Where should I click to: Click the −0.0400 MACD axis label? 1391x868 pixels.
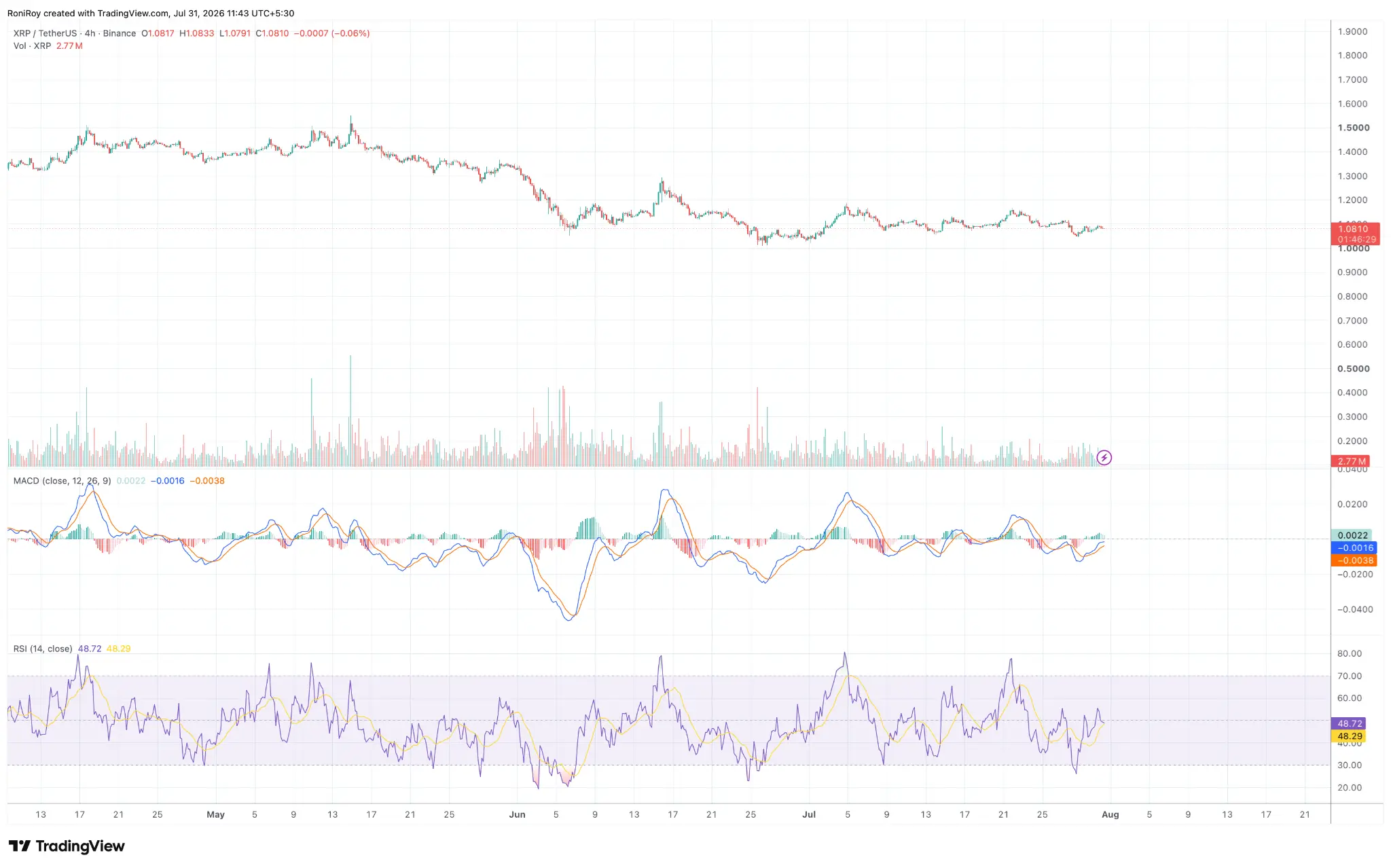[x=1355, y=609]
